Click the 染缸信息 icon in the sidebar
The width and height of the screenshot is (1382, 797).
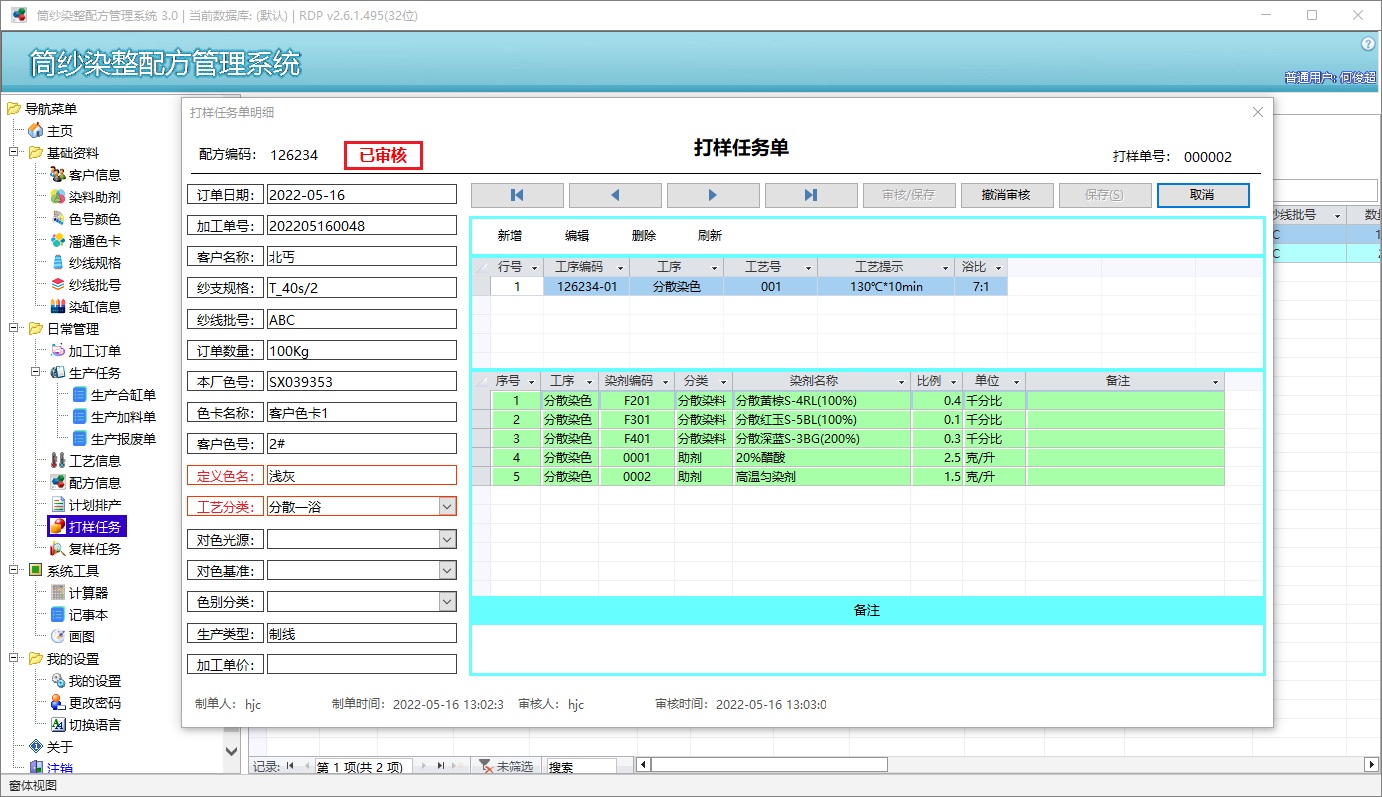coord(58,307)
